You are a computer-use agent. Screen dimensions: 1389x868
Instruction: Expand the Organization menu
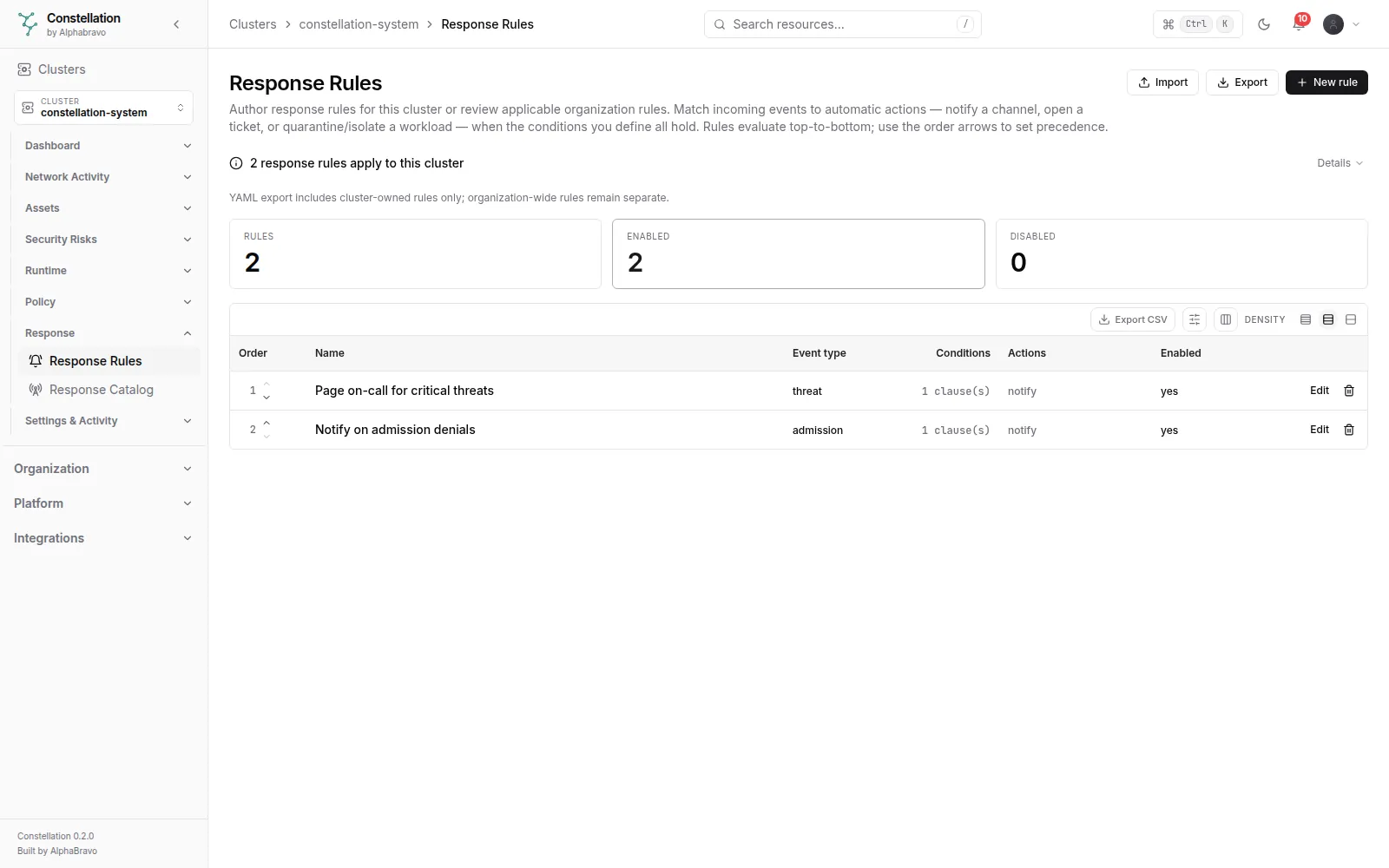click(x=103, y=469)
